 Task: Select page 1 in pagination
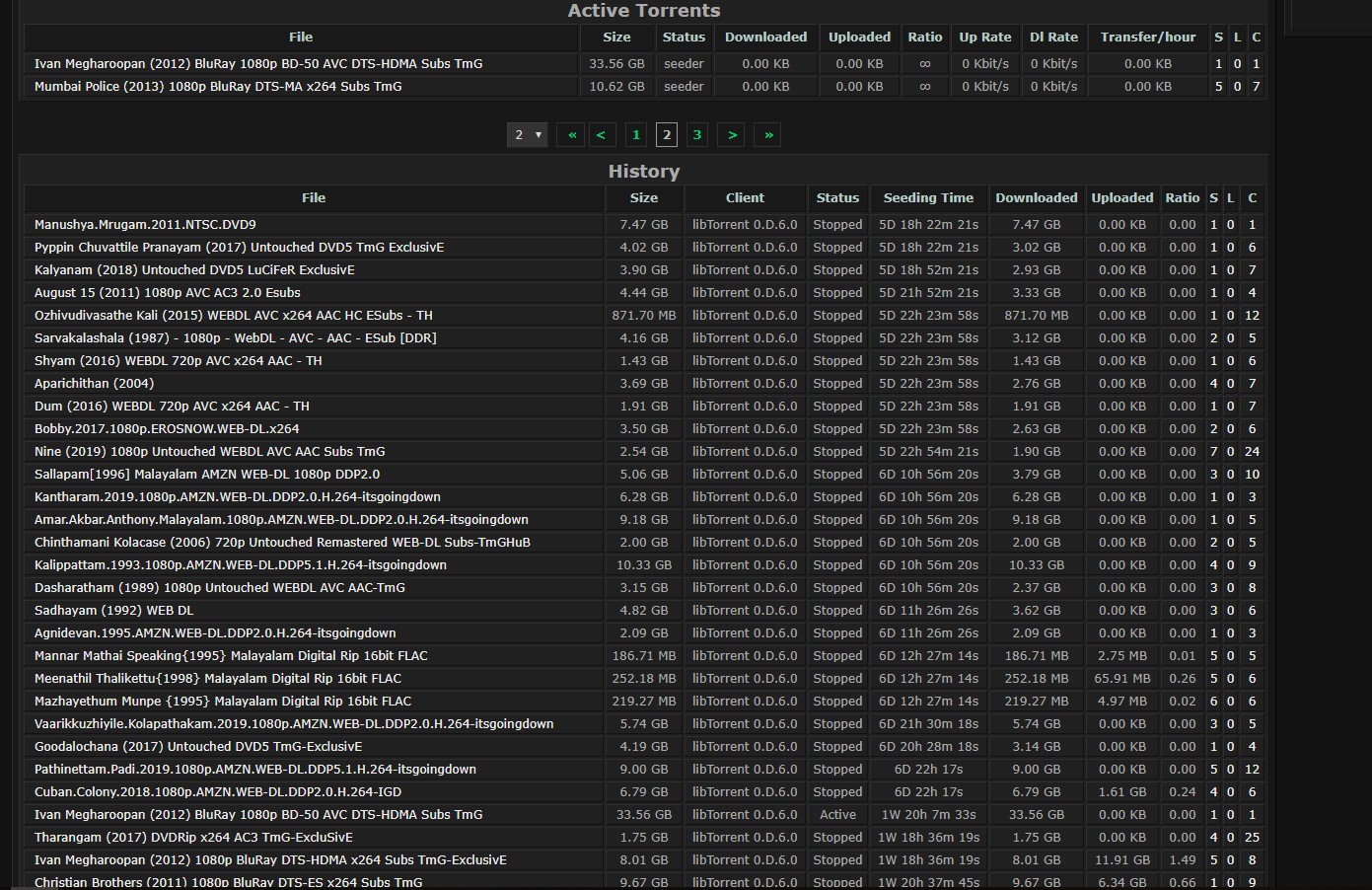pos(636,135)
